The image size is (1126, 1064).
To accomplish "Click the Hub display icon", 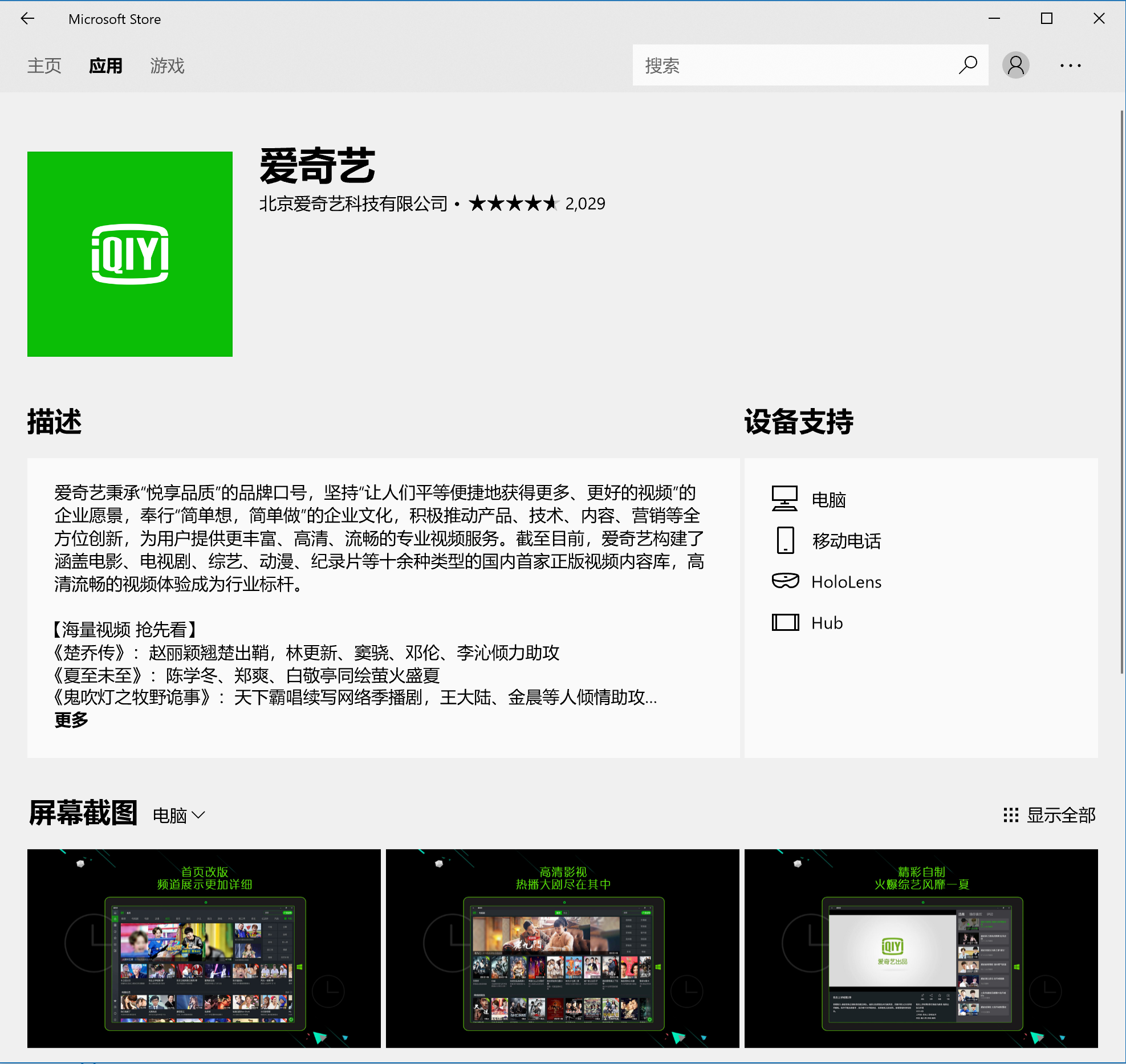I will [x=785, y=622].
